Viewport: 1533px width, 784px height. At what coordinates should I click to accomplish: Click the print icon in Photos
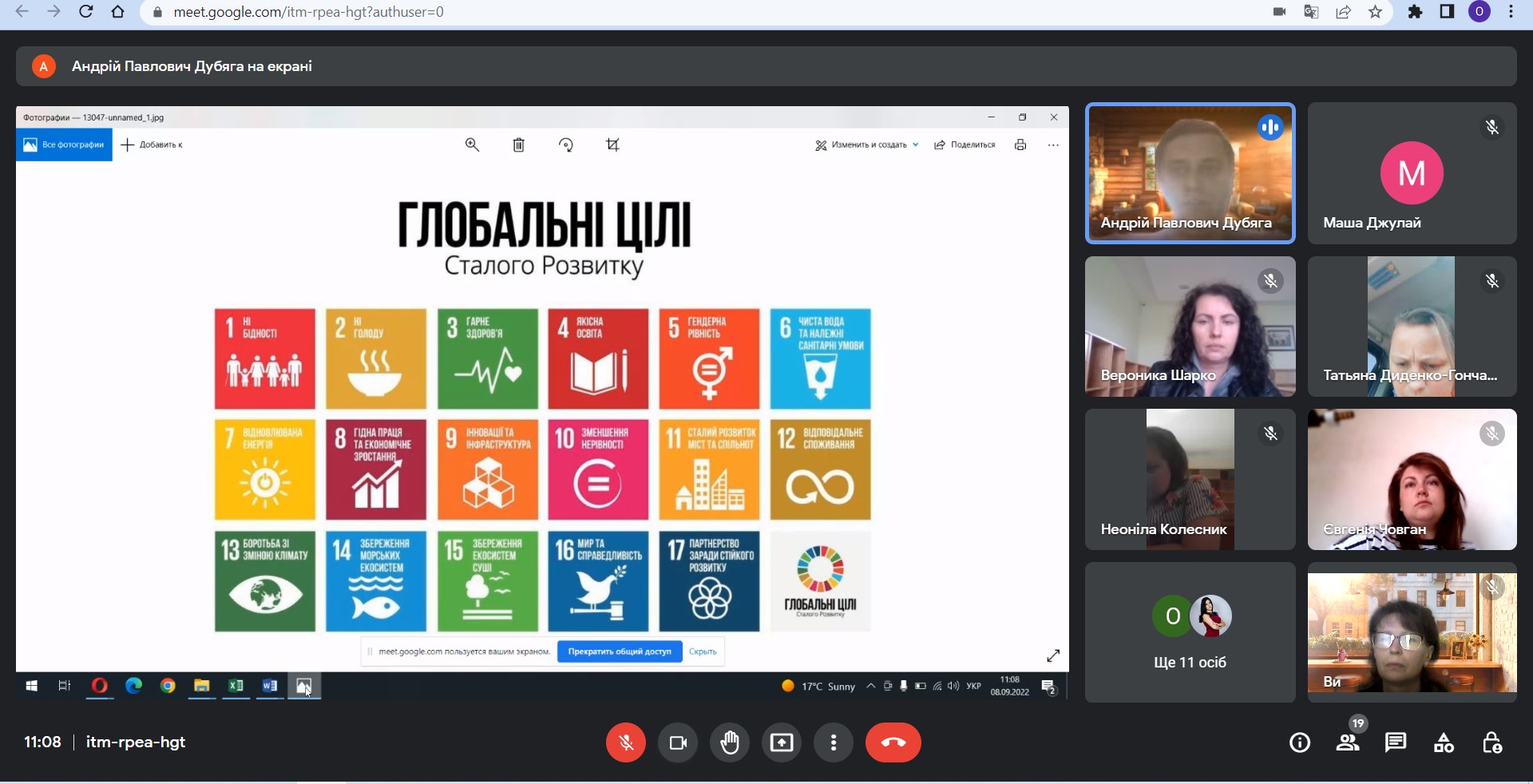[1020, 145]
